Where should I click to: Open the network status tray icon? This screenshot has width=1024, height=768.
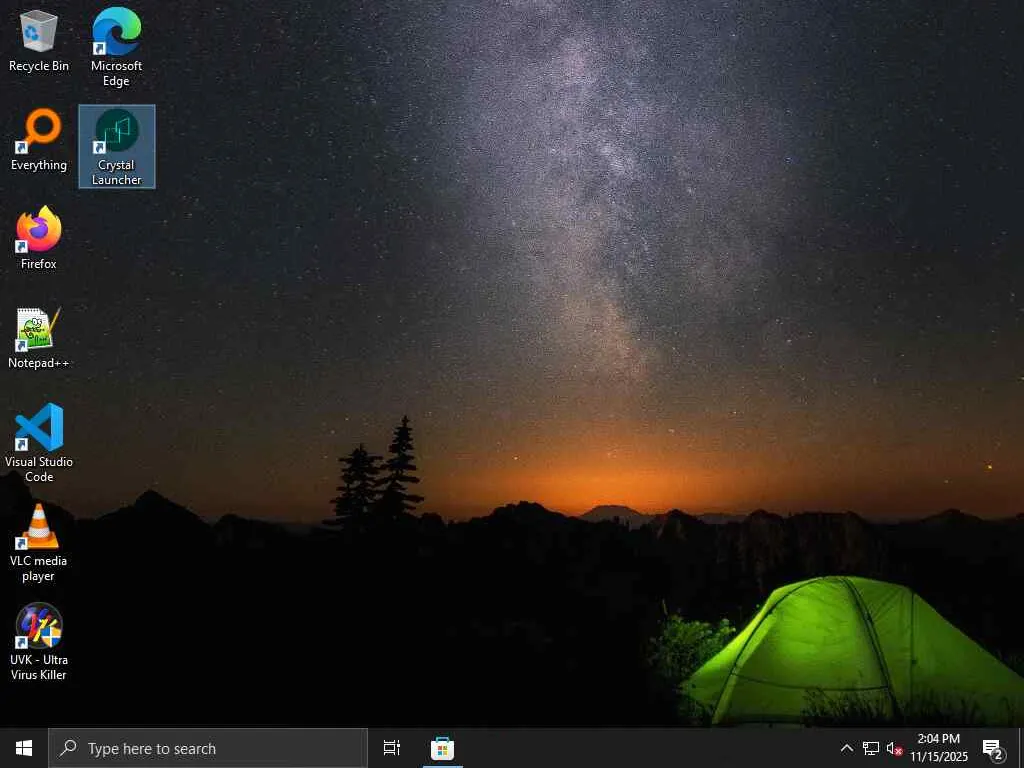871,748
